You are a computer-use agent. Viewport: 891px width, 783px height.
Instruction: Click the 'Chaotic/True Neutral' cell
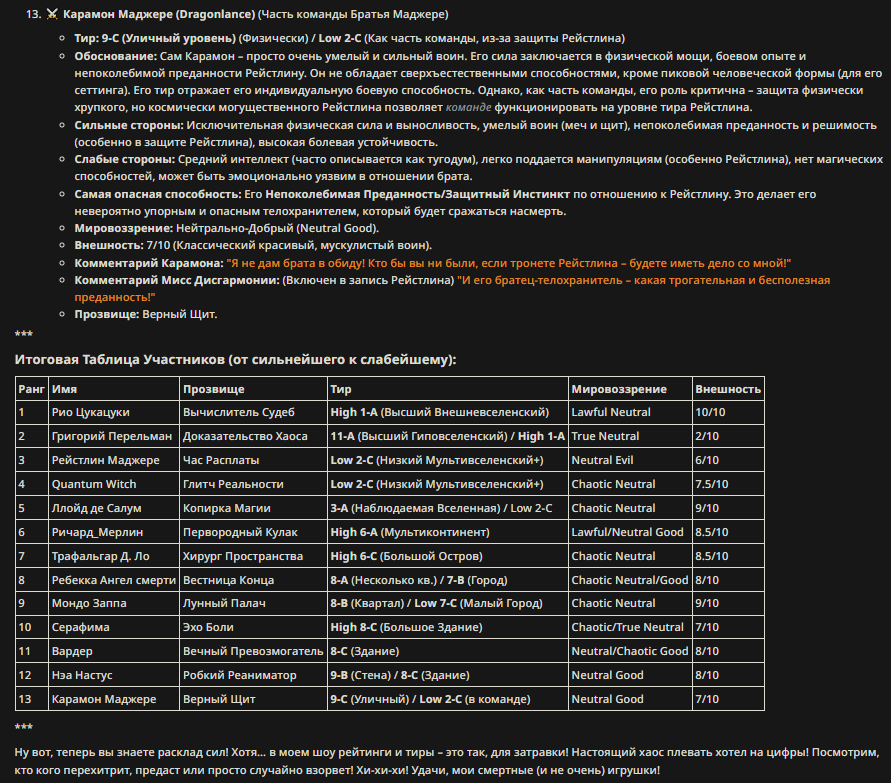[x=630, y=627]
